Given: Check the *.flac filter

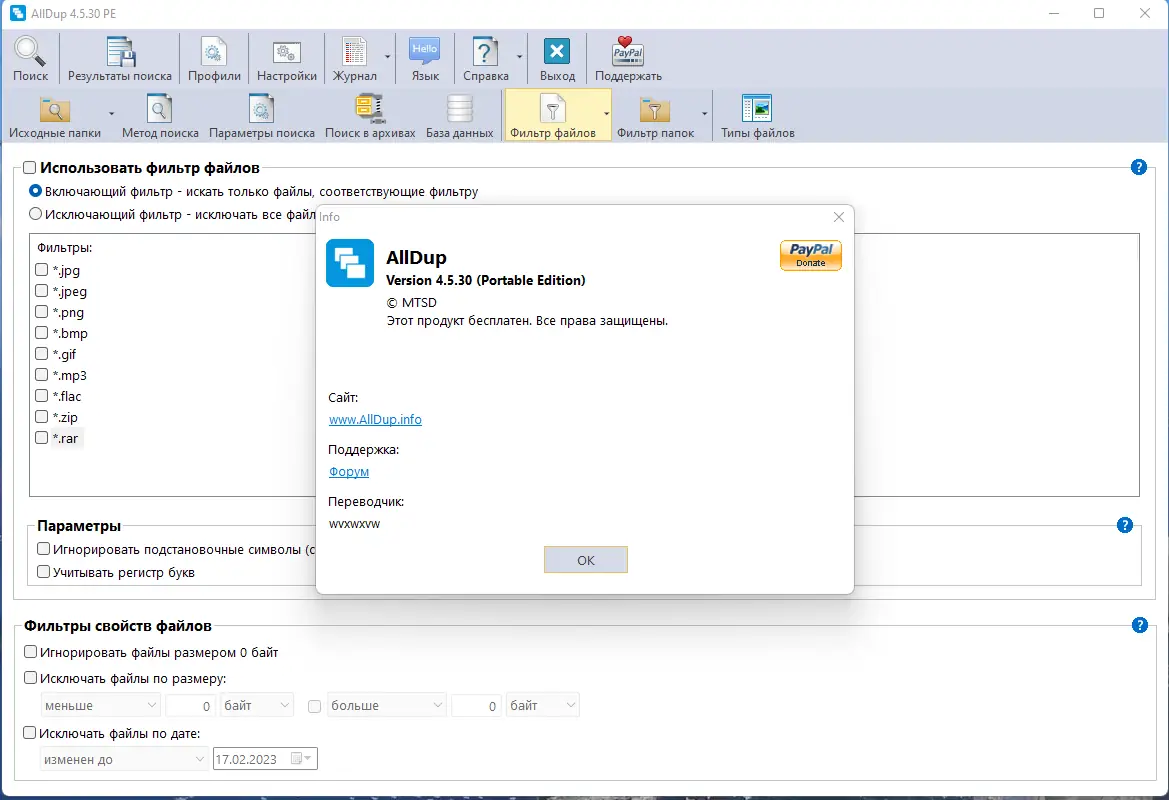Looking at the screenshot, I should (x=42, y=395).
